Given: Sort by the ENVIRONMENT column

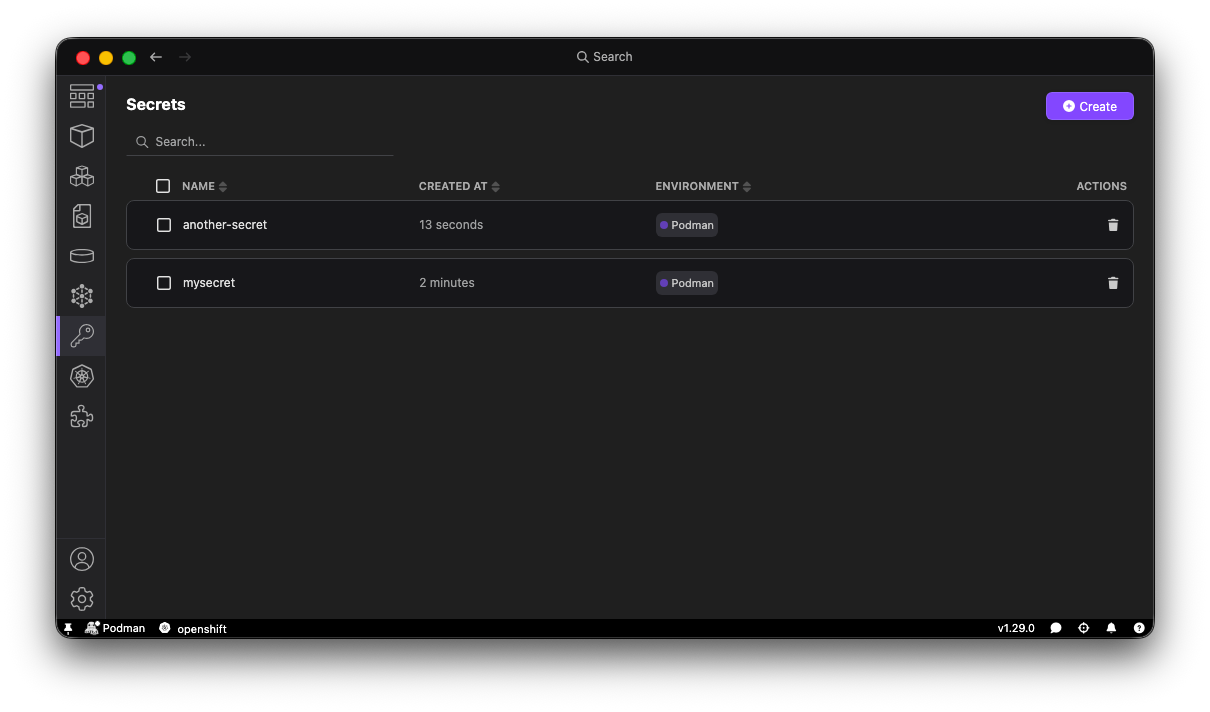Looking at the screenshot, I should (x=703, y=186).
